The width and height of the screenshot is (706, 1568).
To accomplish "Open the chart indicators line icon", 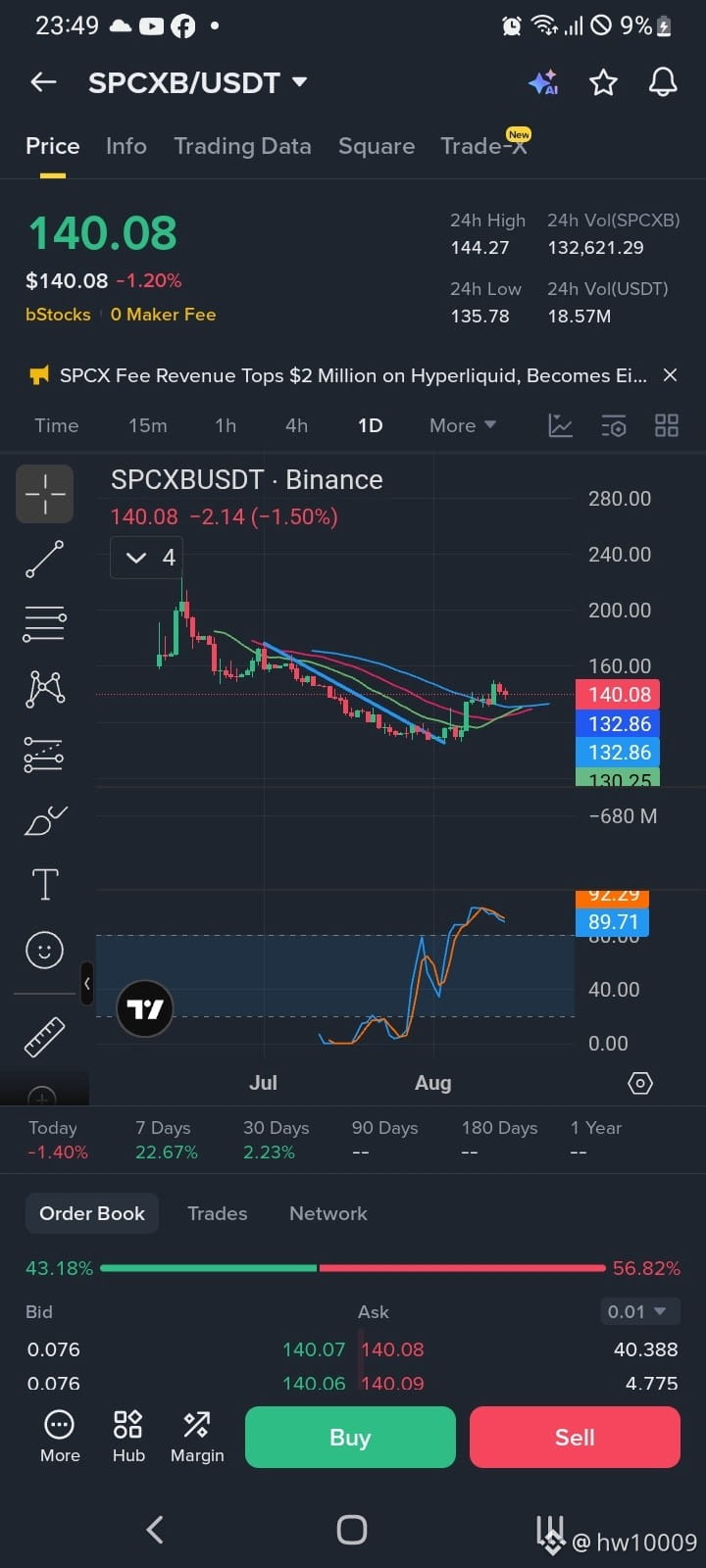I will coord(560,425).
